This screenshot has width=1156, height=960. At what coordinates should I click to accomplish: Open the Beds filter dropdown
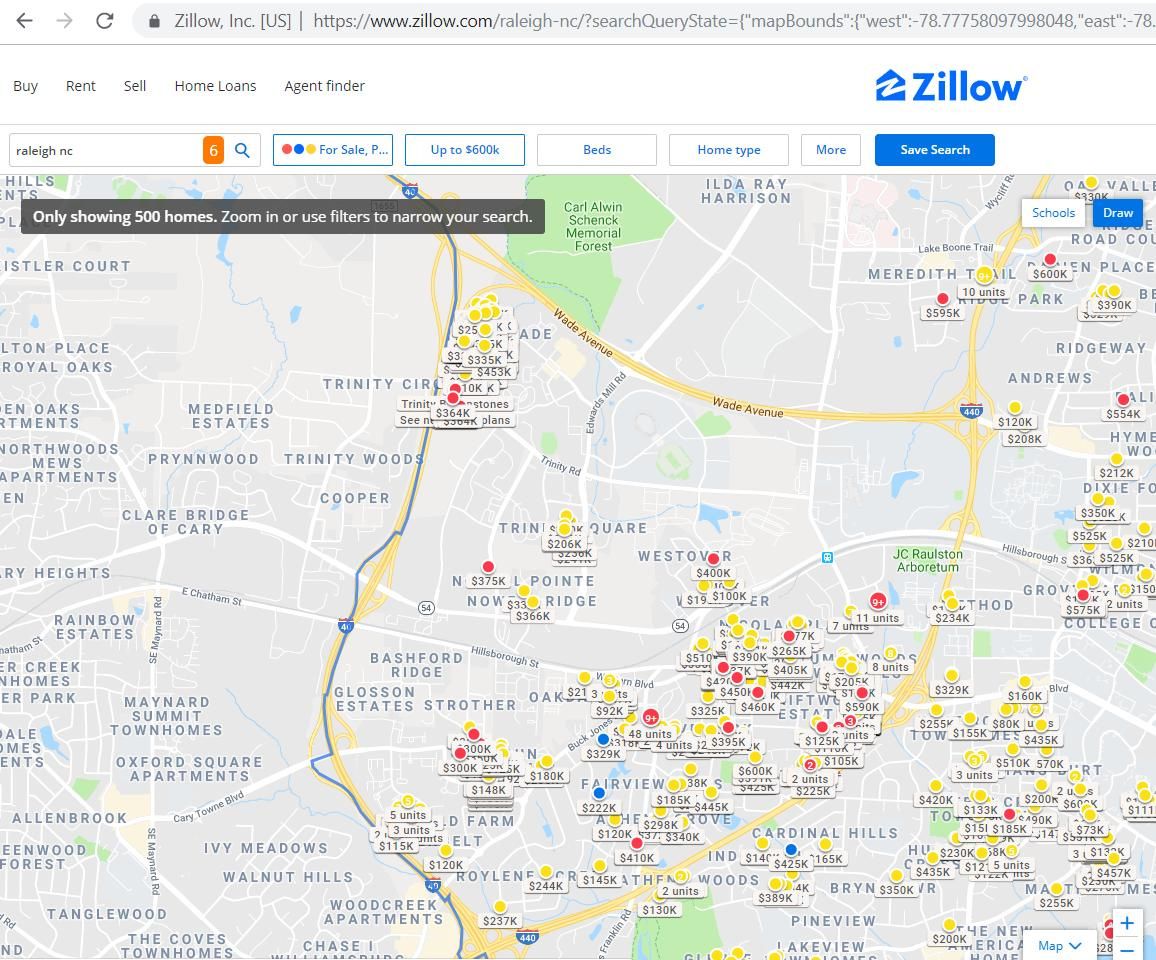point(597,150)
